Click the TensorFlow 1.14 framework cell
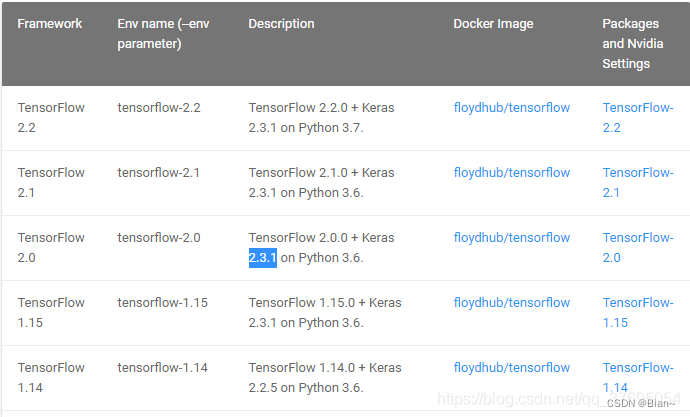Screen dimensions: 690x417 pos(51,378)
